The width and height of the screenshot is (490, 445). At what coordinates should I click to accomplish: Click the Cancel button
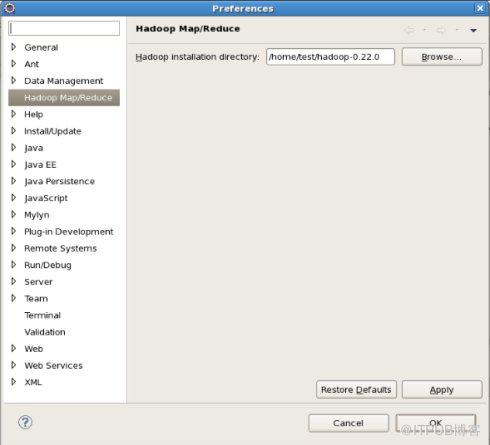pyautogui.click(x=348, y=423)
